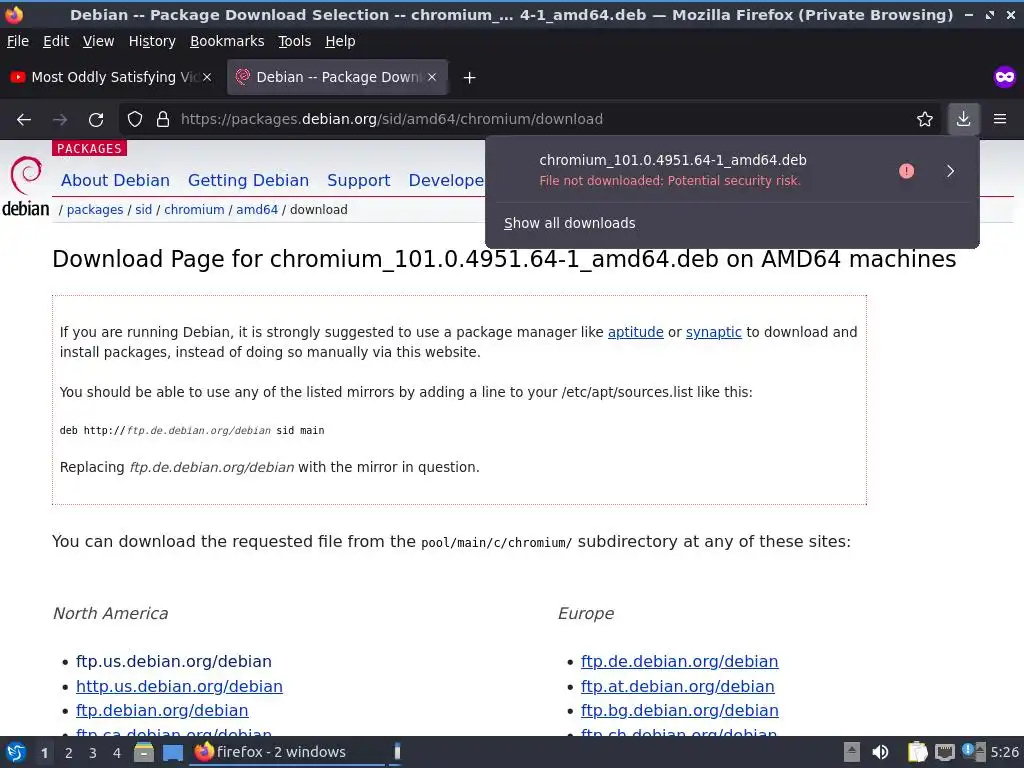
Task: Click the forward navigation arrow
Action: [x=60, y=120]
